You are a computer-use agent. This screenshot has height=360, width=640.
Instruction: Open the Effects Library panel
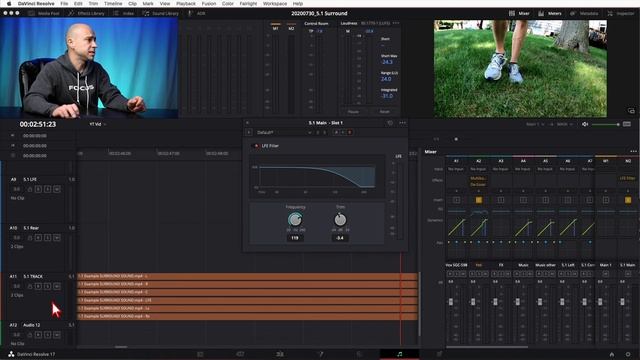(x=86, y=13)
